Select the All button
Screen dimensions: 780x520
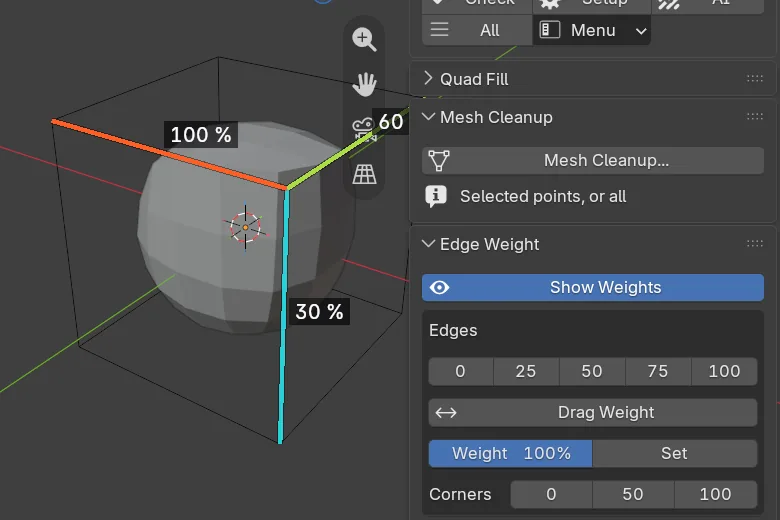(477, 30)
